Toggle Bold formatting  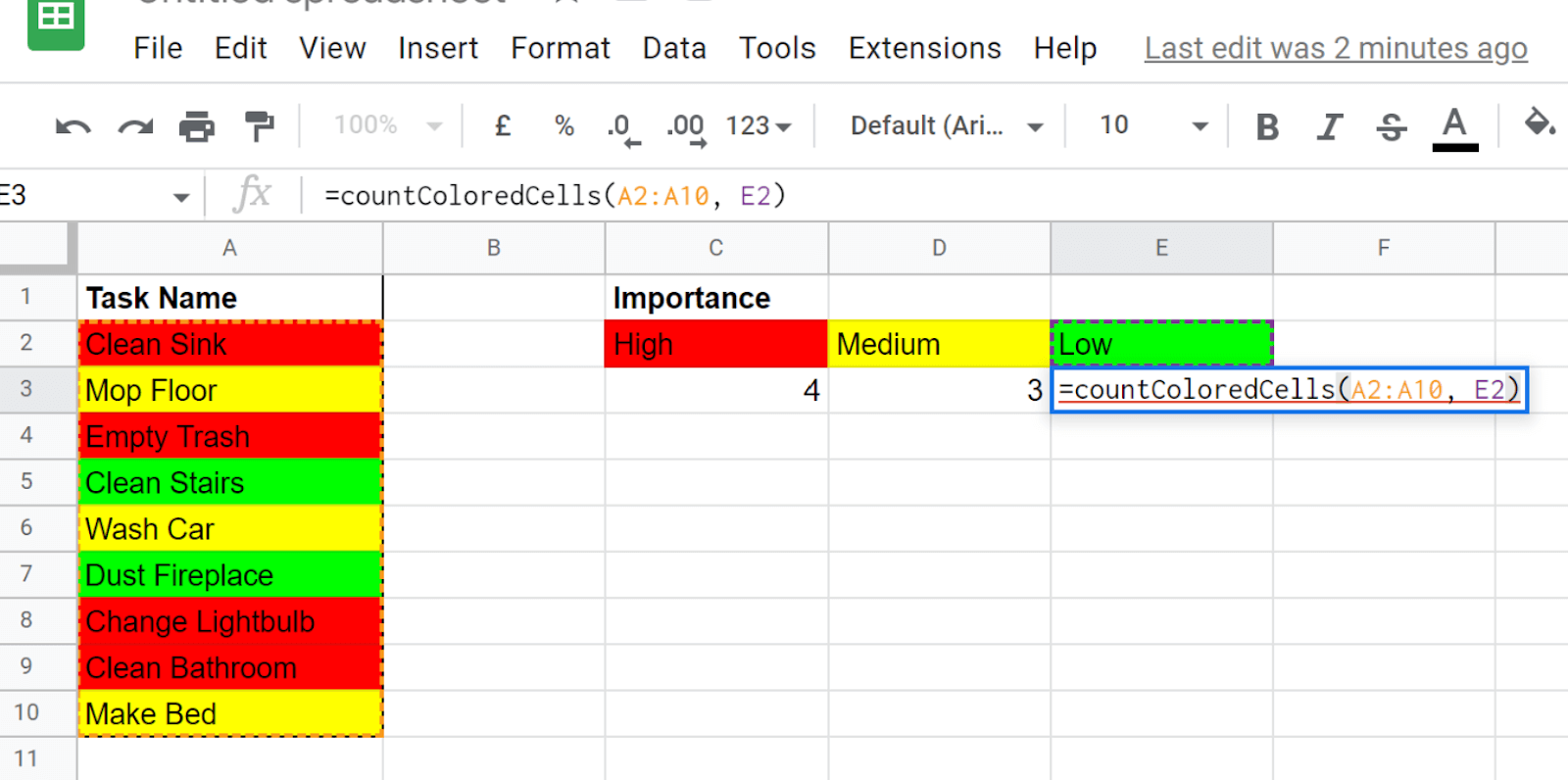[1267, 126]
